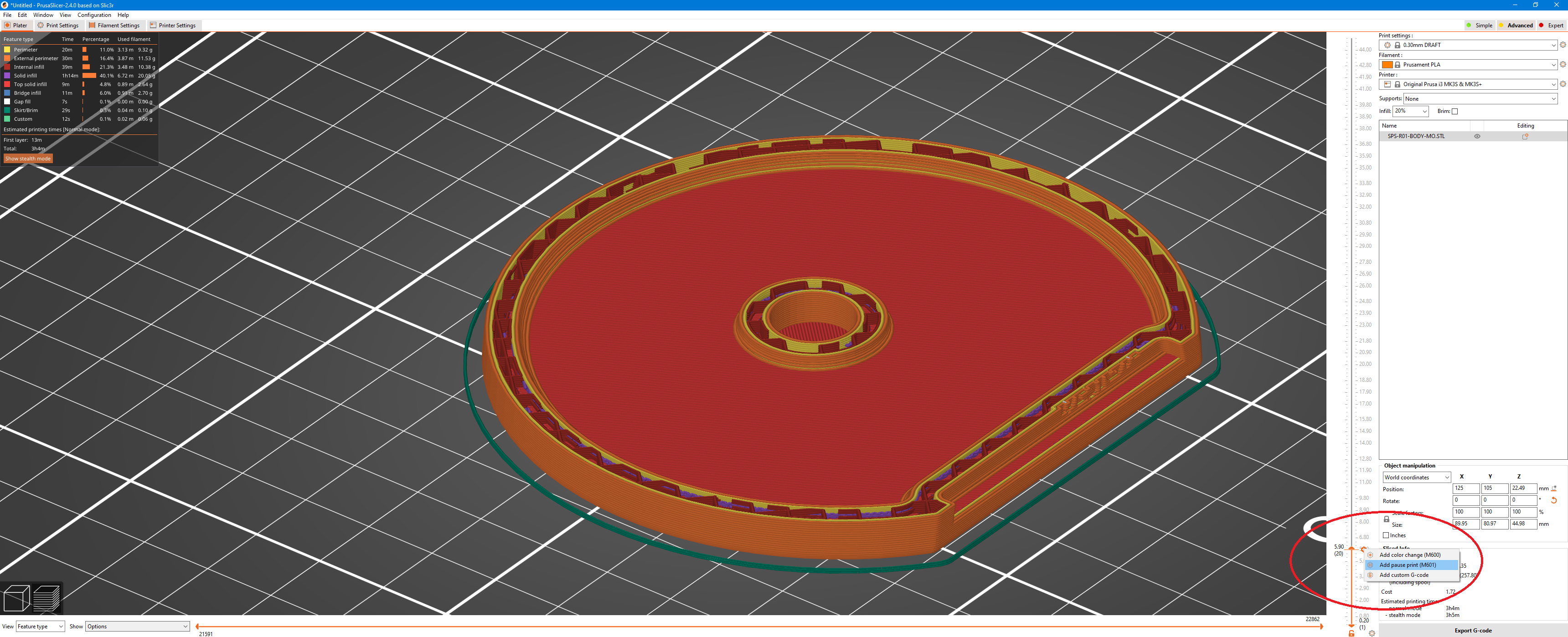Click Show stealth mode button
The height and width of the screenshot is (637, 1568).
pos(28,159)
